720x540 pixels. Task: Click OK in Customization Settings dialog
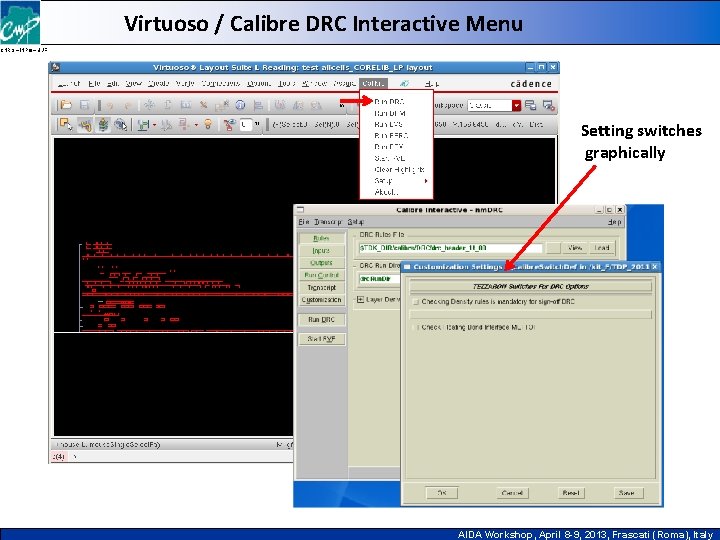pyautogui.click(x=441, y=493)
